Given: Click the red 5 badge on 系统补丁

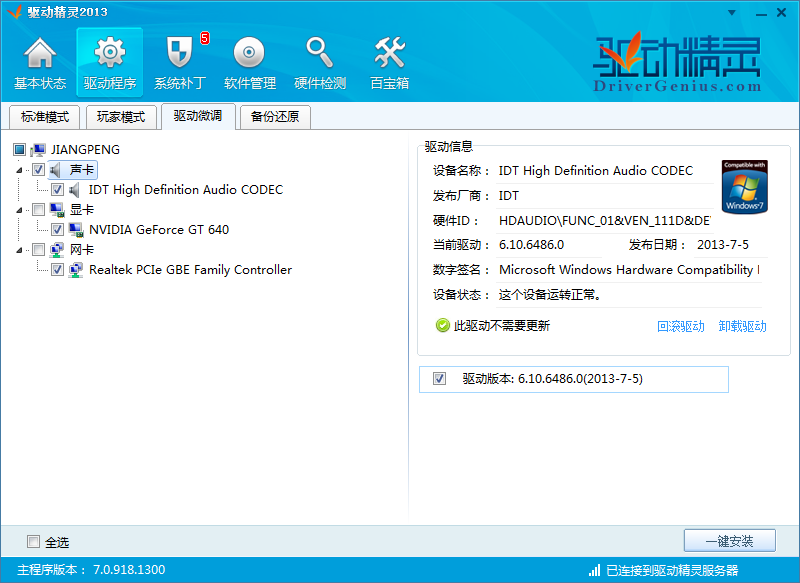Looking at the screenshot, I should pyautogui.click(x=205, y=38).
